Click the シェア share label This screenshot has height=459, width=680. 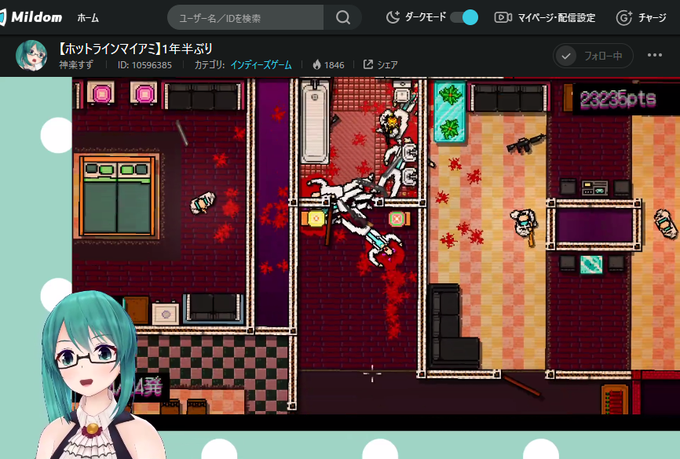tap(387, 65)
